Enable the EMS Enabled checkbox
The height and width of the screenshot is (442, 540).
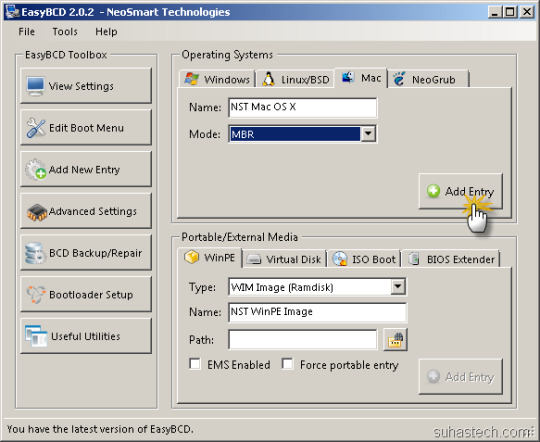tap(195, 364)
